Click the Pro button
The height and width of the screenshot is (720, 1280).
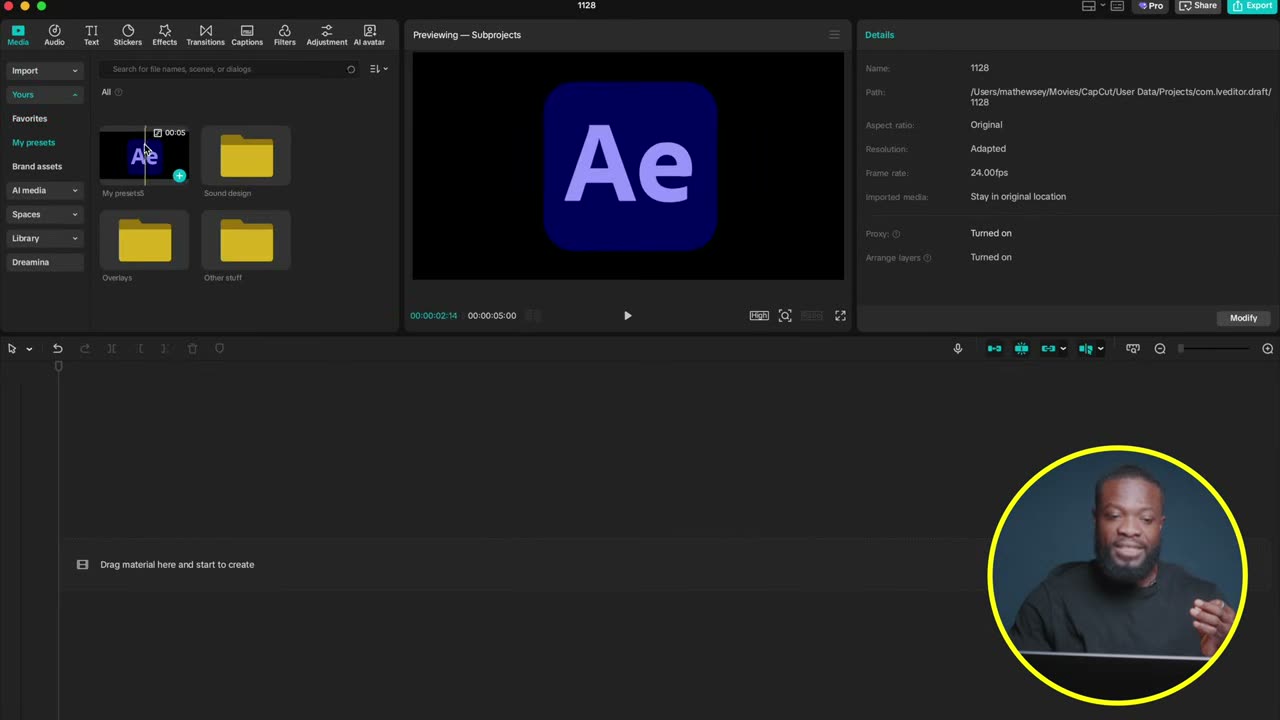tap(1151, 6)
